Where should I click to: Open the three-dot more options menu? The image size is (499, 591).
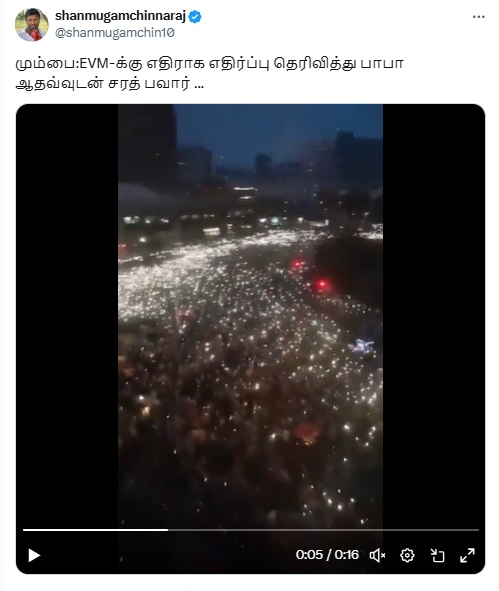tap(479, 17)
